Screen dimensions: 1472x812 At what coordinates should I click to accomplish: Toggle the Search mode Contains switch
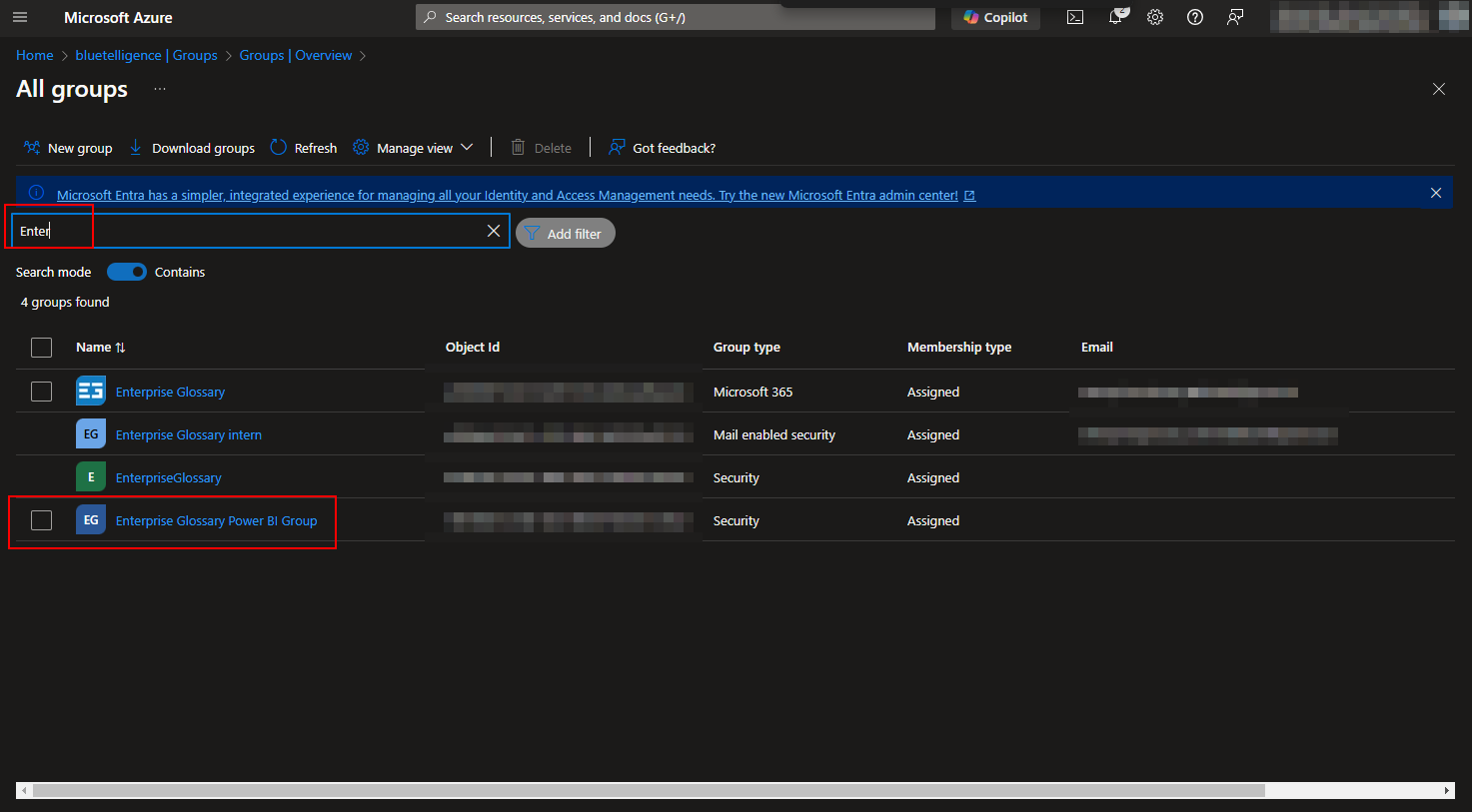[127, 272]
